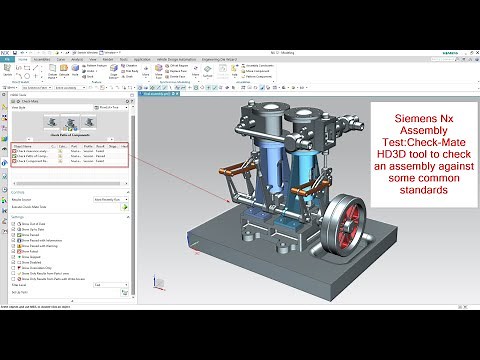Switch to the View ribbon tab
Viewport: 480px width, 360px height.
[x=93, y=59]
